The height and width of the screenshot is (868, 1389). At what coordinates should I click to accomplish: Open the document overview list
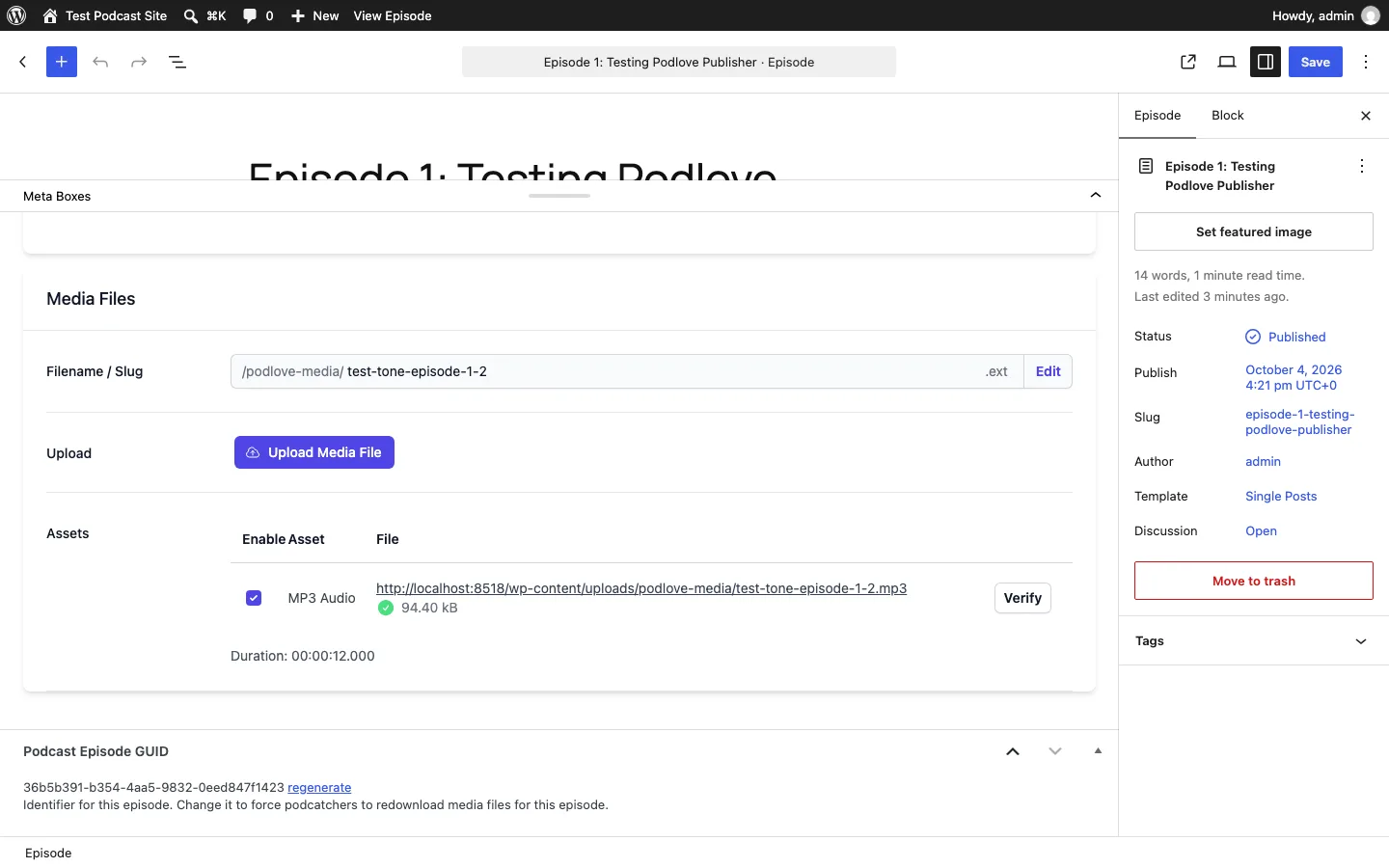177,62
